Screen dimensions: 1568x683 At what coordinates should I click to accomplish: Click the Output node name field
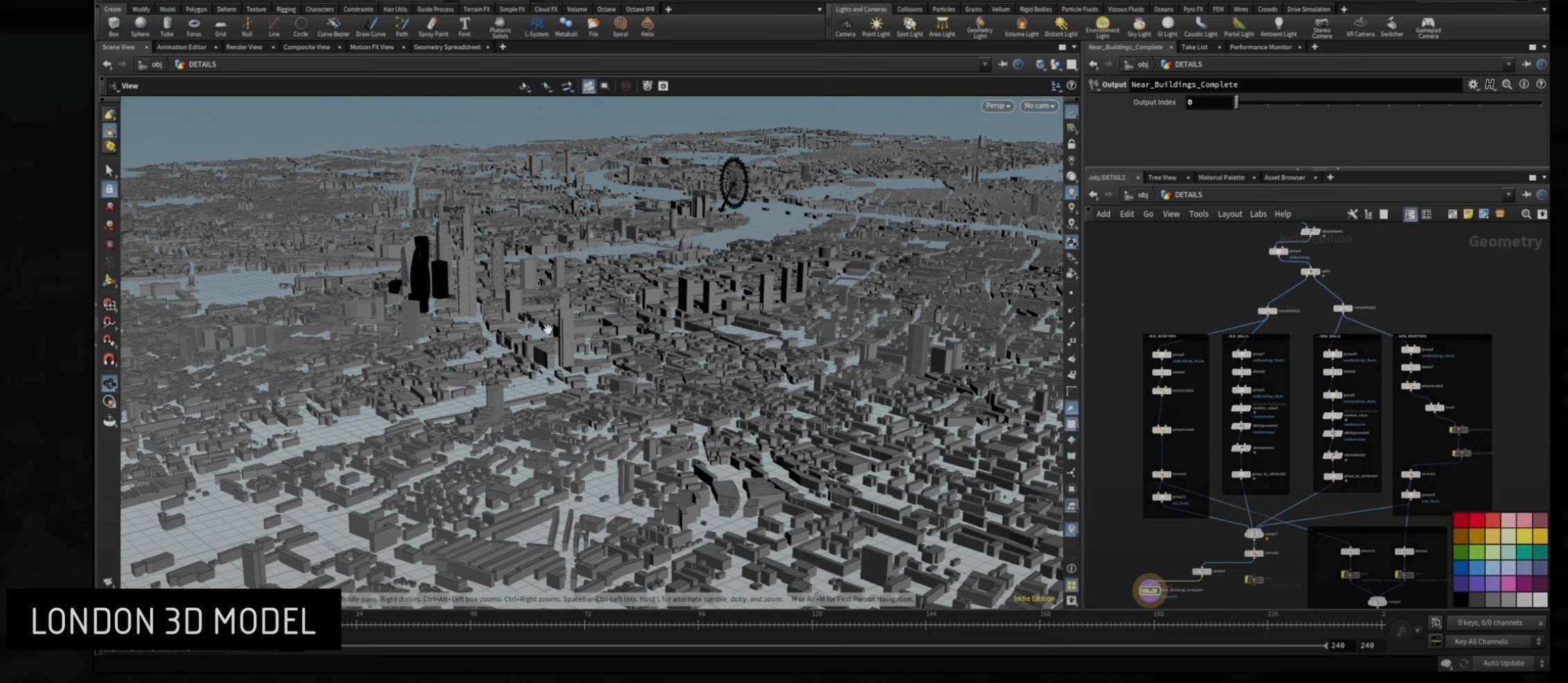(x=1295, y=85)
